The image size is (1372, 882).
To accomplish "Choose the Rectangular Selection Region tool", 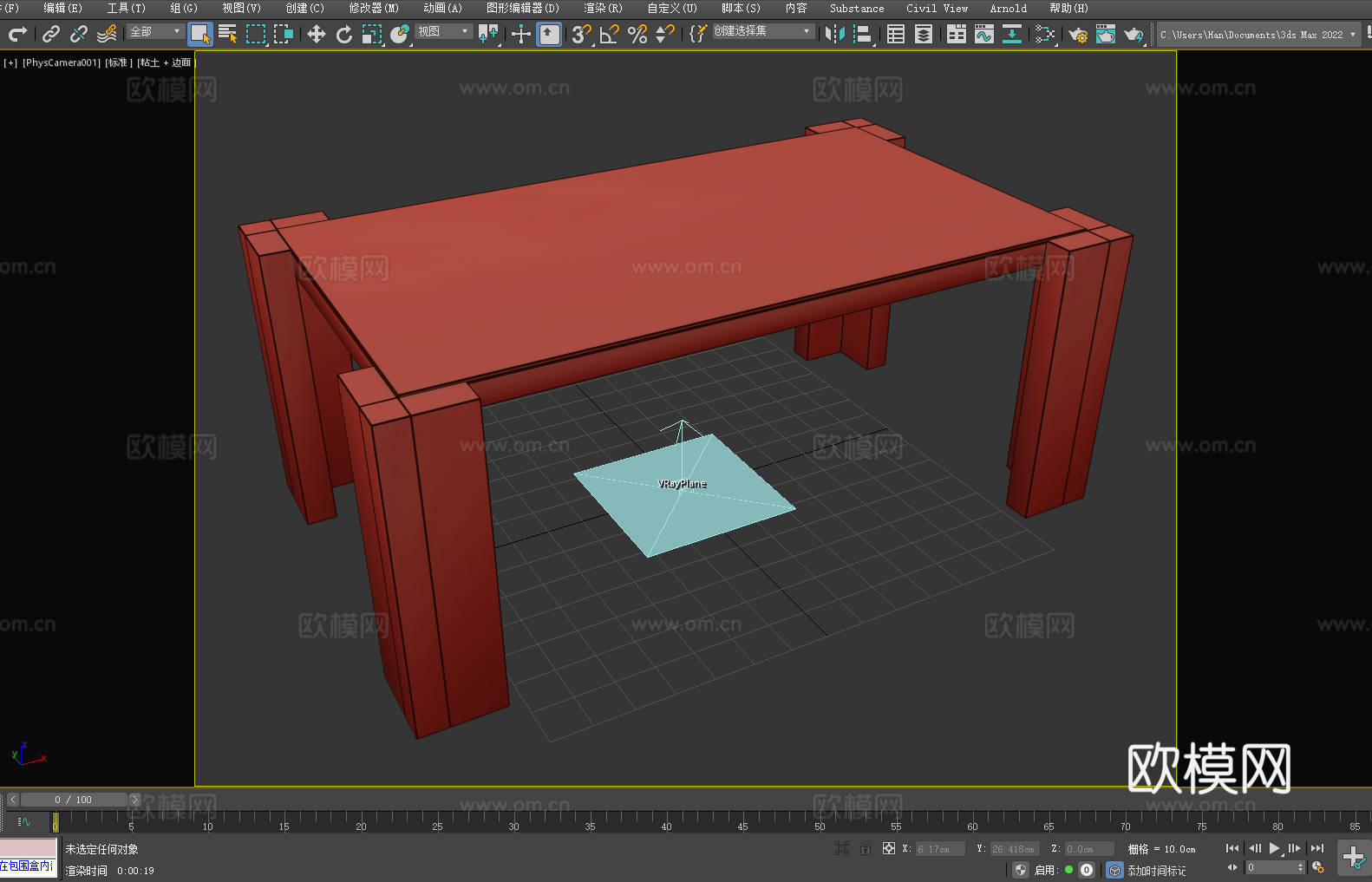I will [256, 34].
